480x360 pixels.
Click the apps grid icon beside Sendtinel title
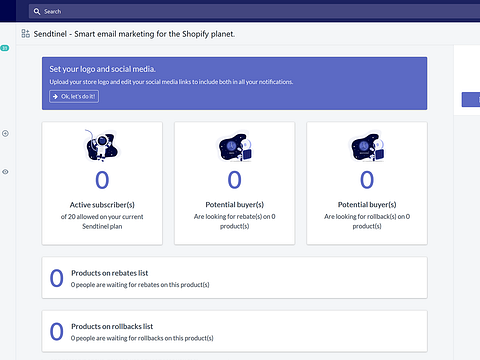click(26, 34)
